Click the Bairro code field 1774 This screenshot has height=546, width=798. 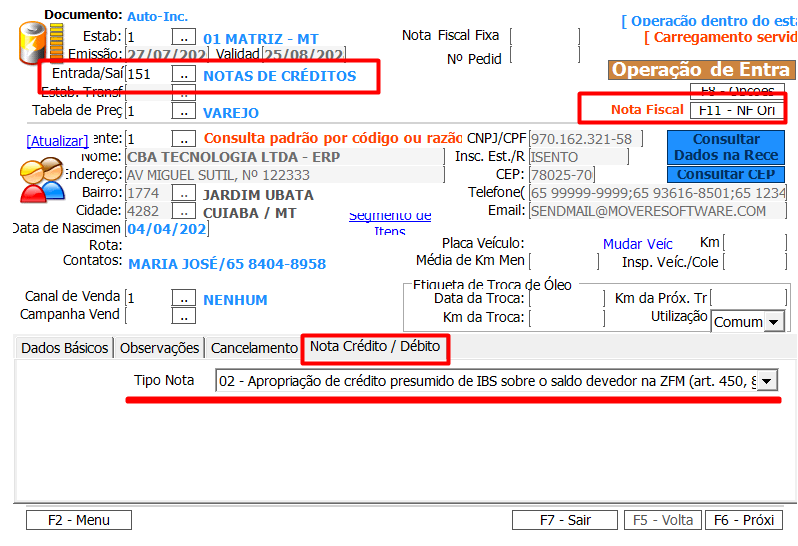point(148,193)
